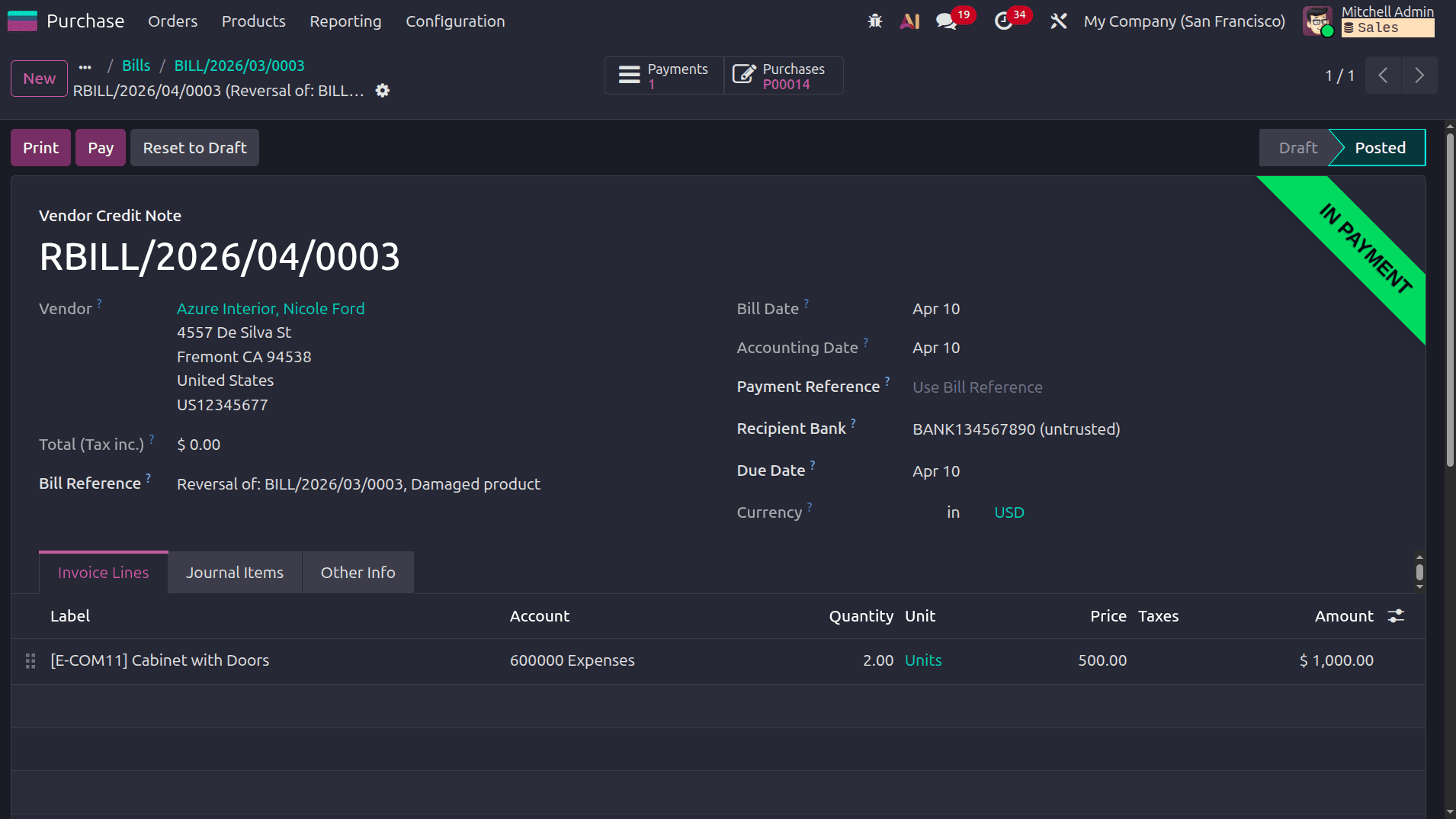Click the Purchase app logo icon

pyautogui.click(x=22, y=21)
